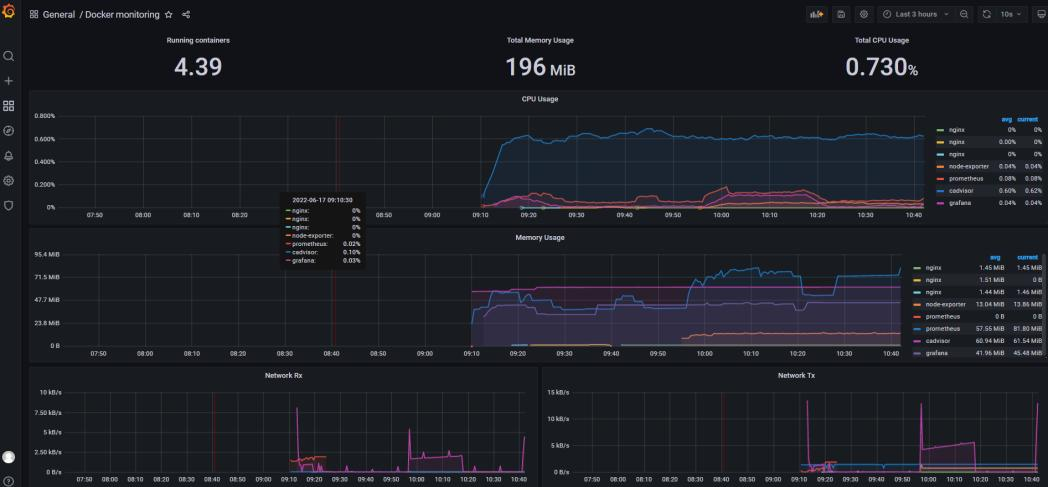Click the Docker monitoring title link
Image resolution: width=1048 pixels, height=487 pixels.
(x=122, y=14)
